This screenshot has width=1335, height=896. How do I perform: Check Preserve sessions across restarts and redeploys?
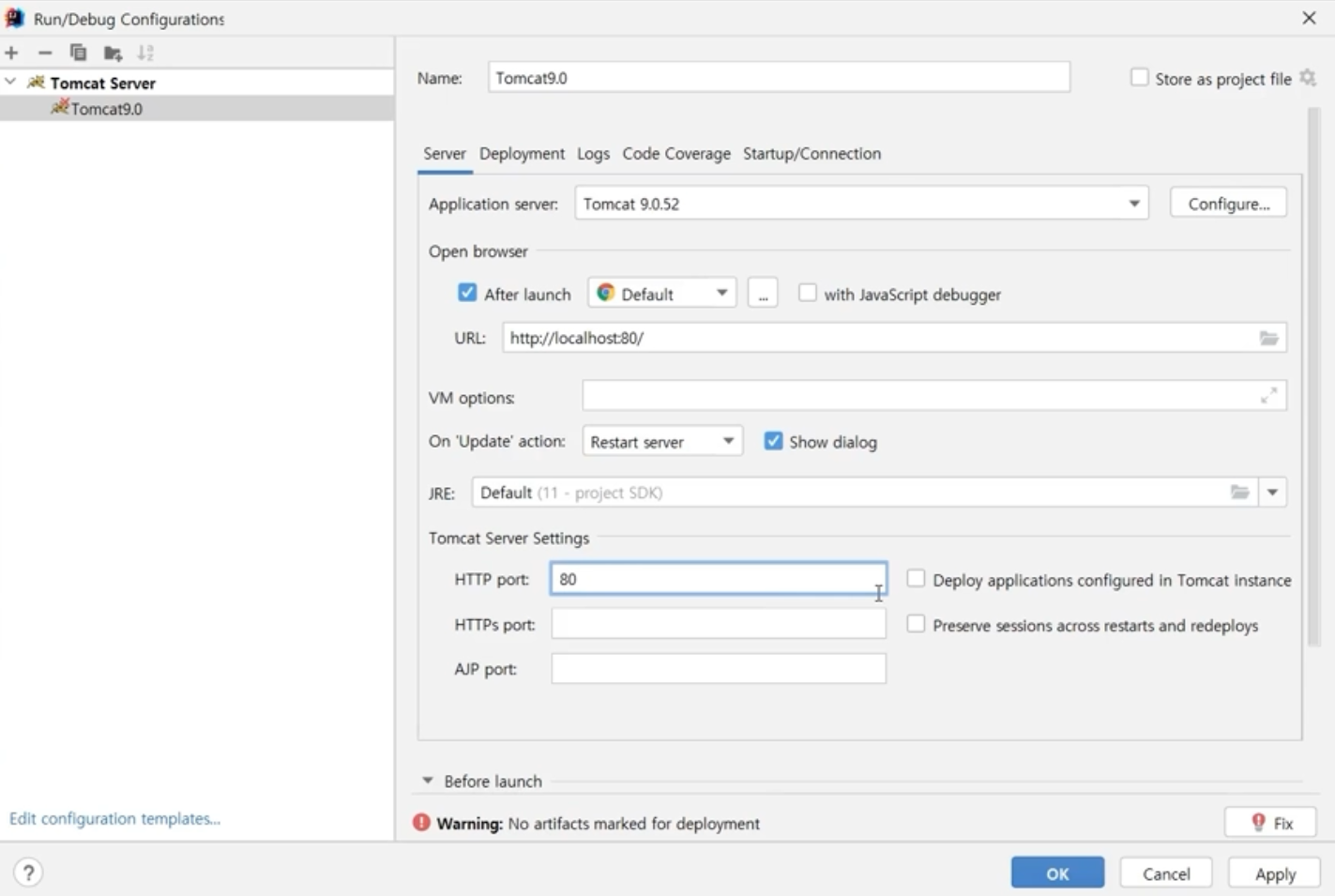(916, 624)
